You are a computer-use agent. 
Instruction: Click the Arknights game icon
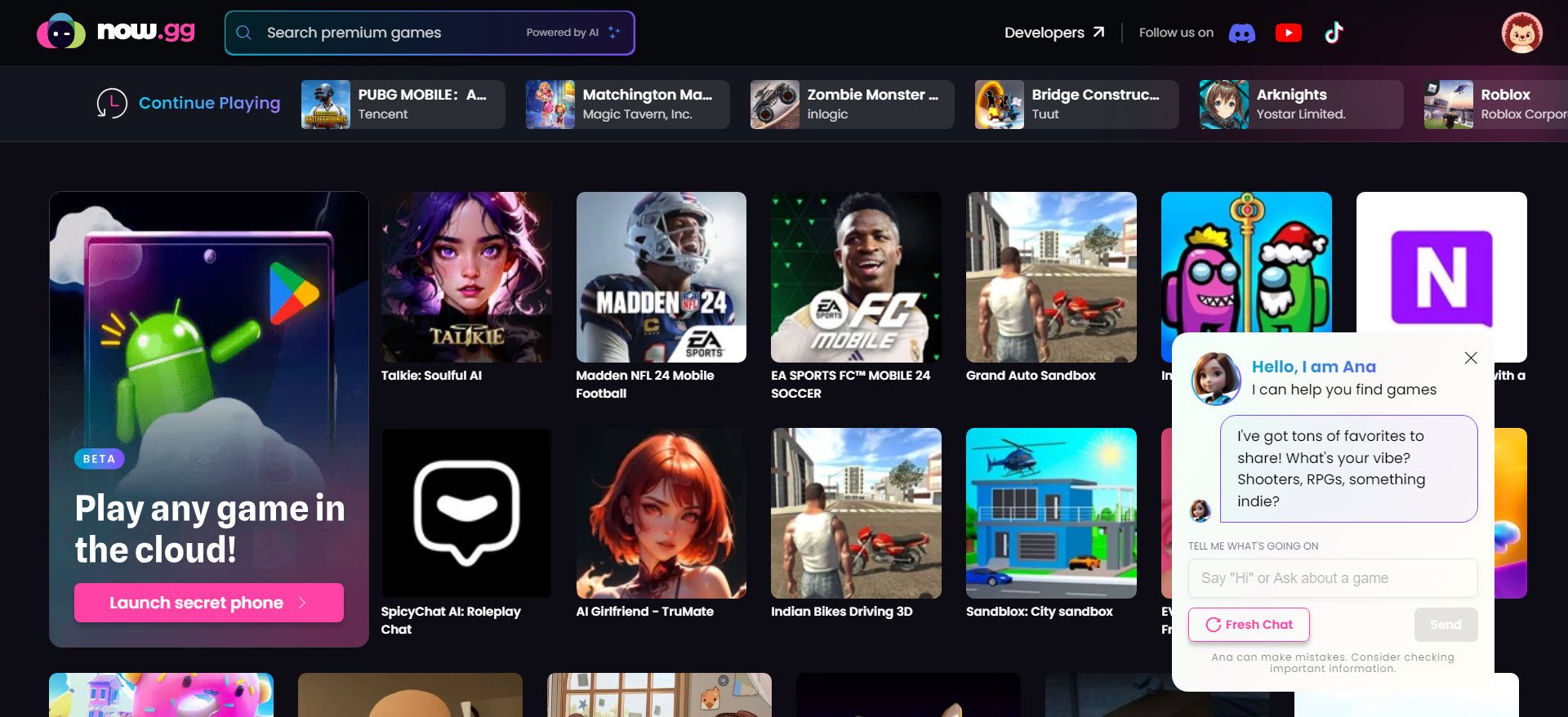tap(1224, 105)
